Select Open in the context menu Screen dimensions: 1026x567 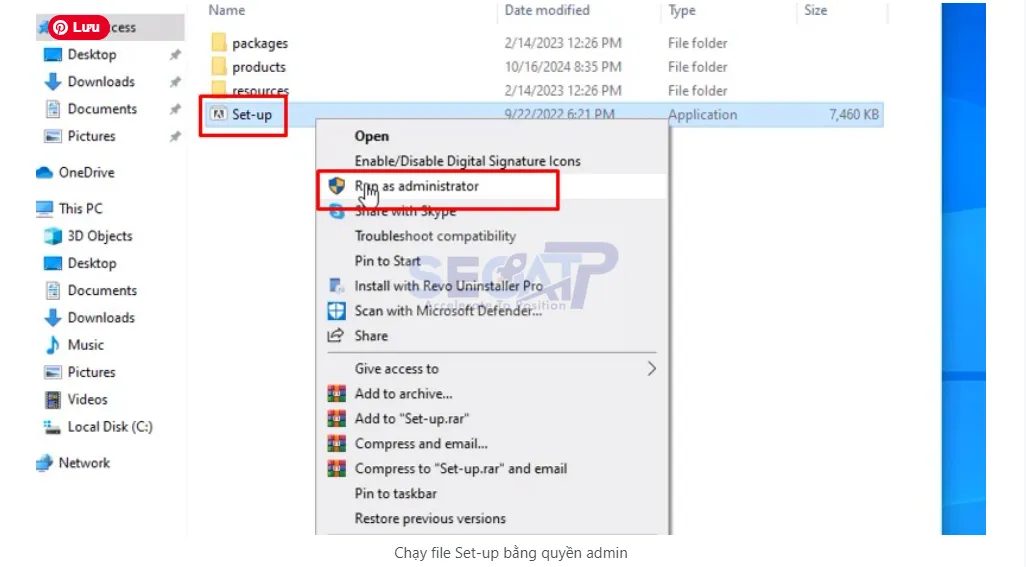pos(372,136)
